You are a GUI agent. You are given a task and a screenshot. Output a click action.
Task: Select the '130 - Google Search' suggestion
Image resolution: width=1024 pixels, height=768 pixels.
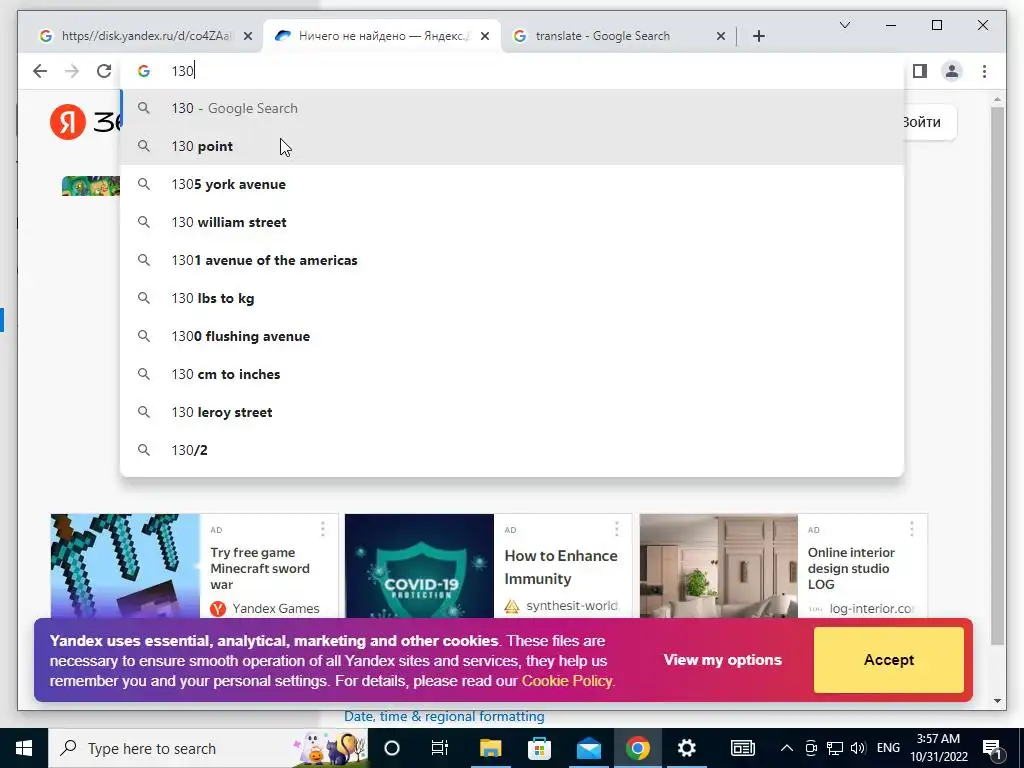point(512,108)
